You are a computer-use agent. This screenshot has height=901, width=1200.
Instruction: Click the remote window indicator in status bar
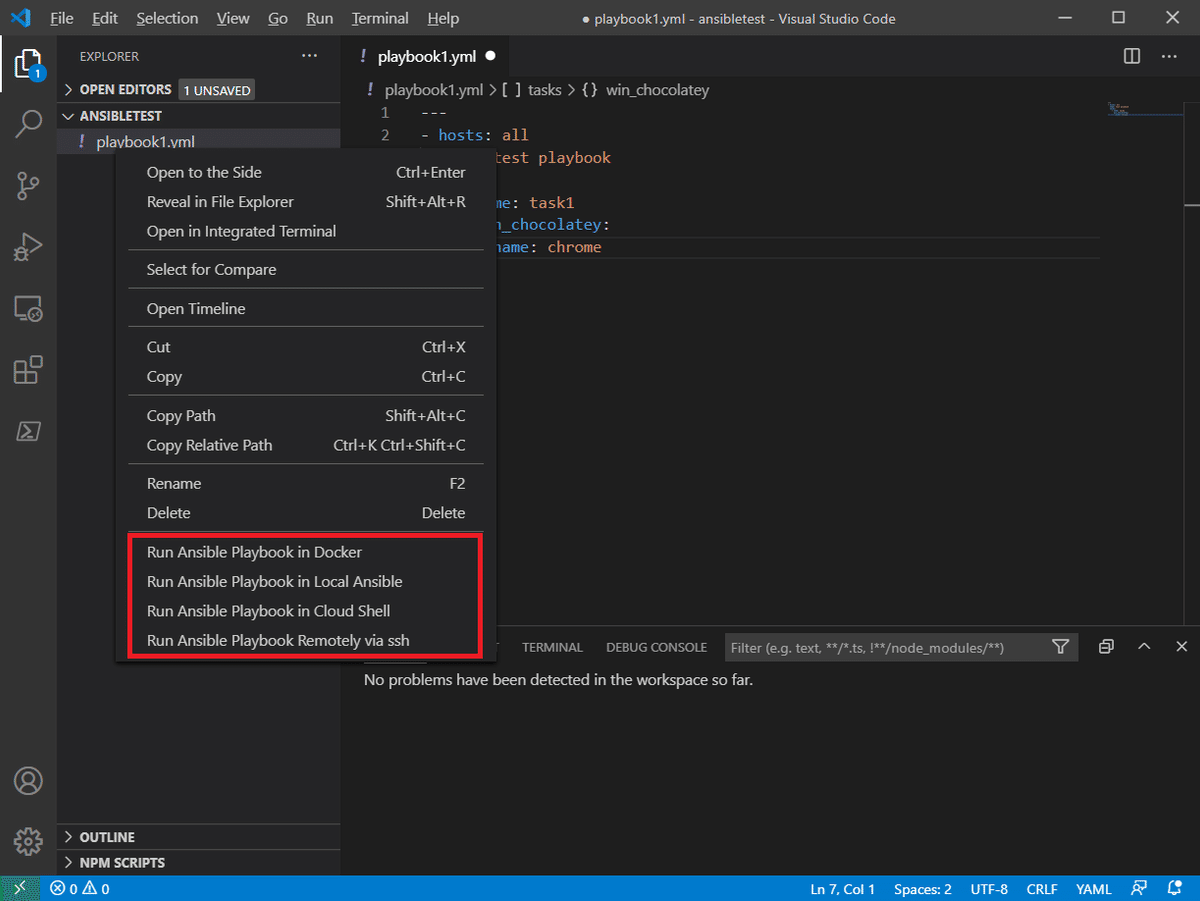pos(20,888)
